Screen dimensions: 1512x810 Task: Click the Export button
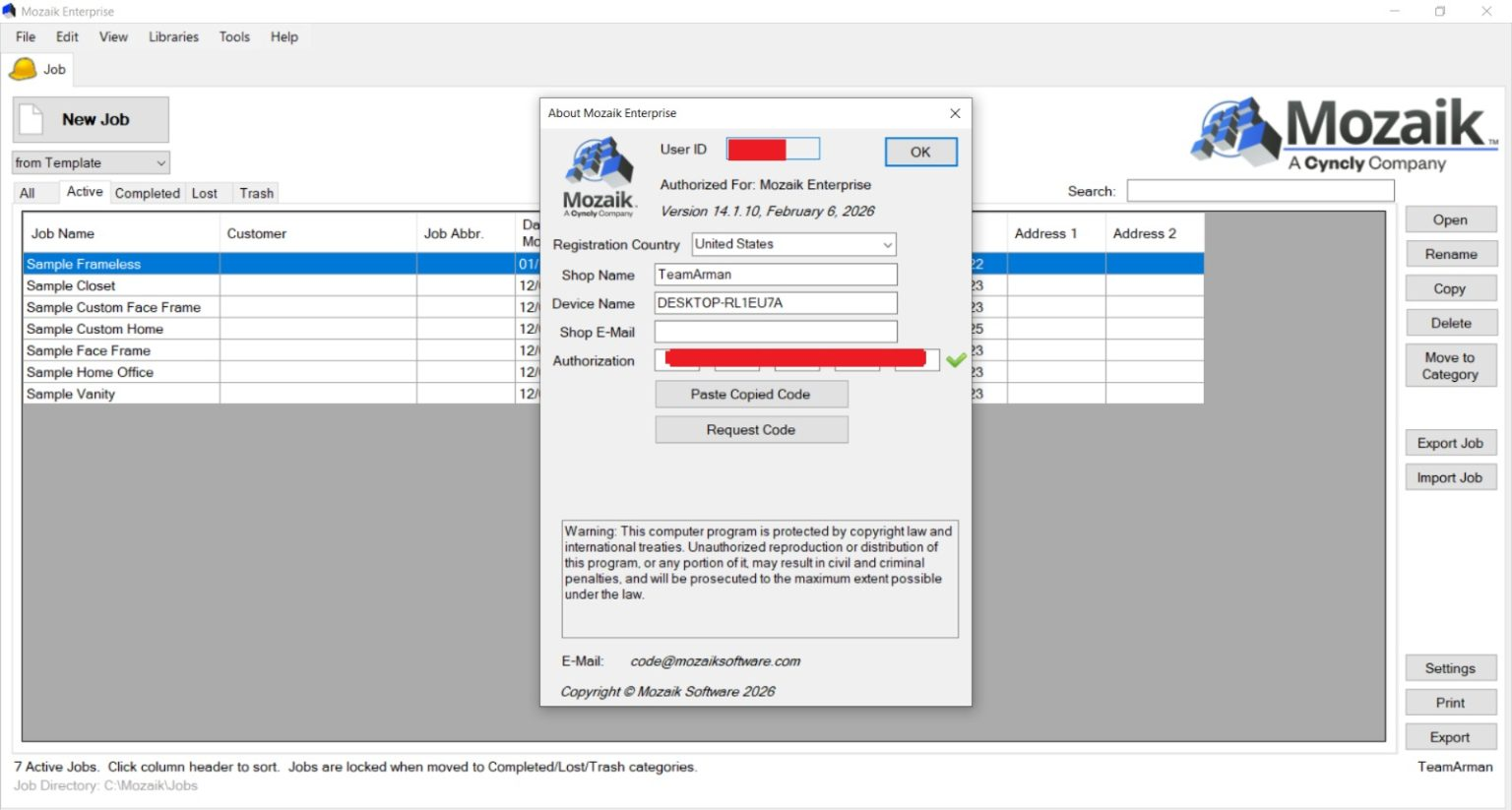[x=1450, y=737]
